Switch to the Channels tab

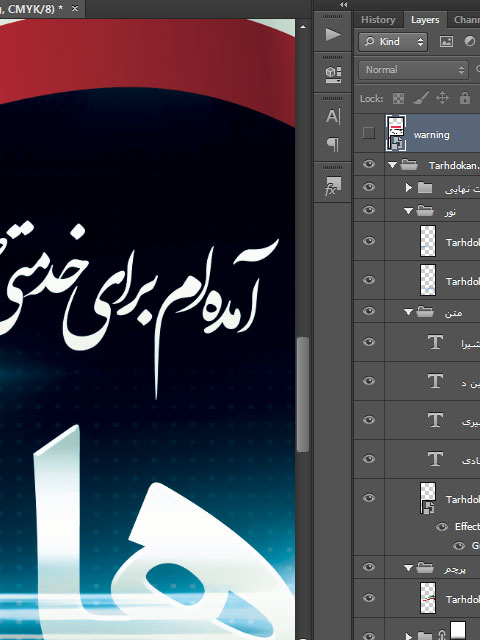[467, 20]
